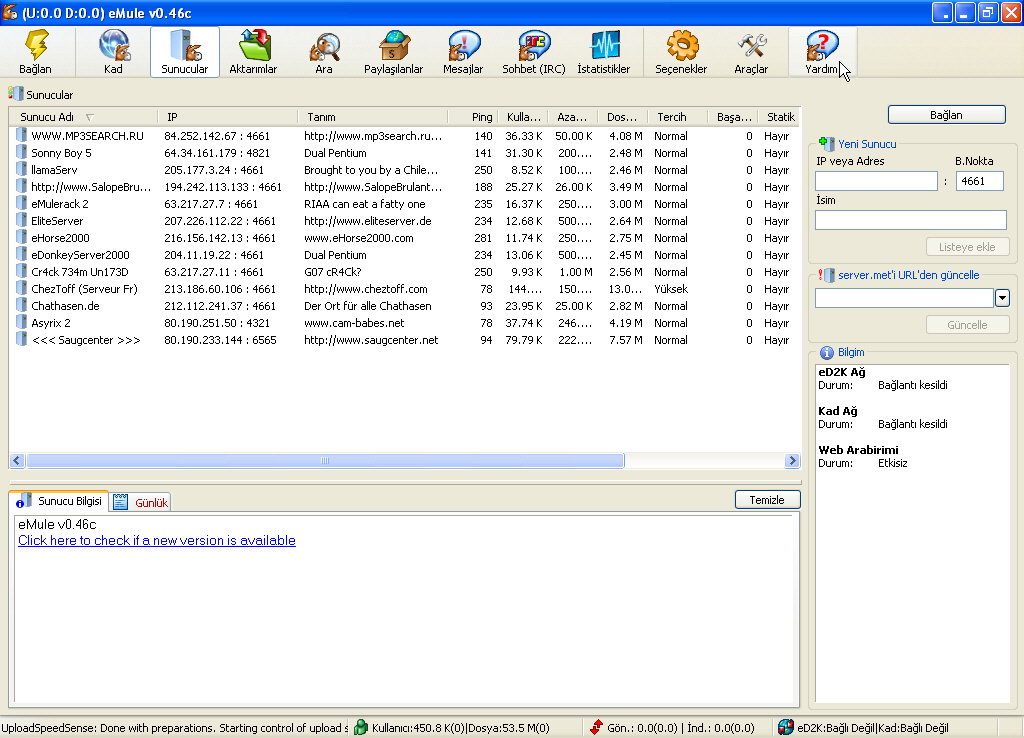Select the Sunucular toolbar icon
The image size is (1024, 738).
[x=185, y=46]
